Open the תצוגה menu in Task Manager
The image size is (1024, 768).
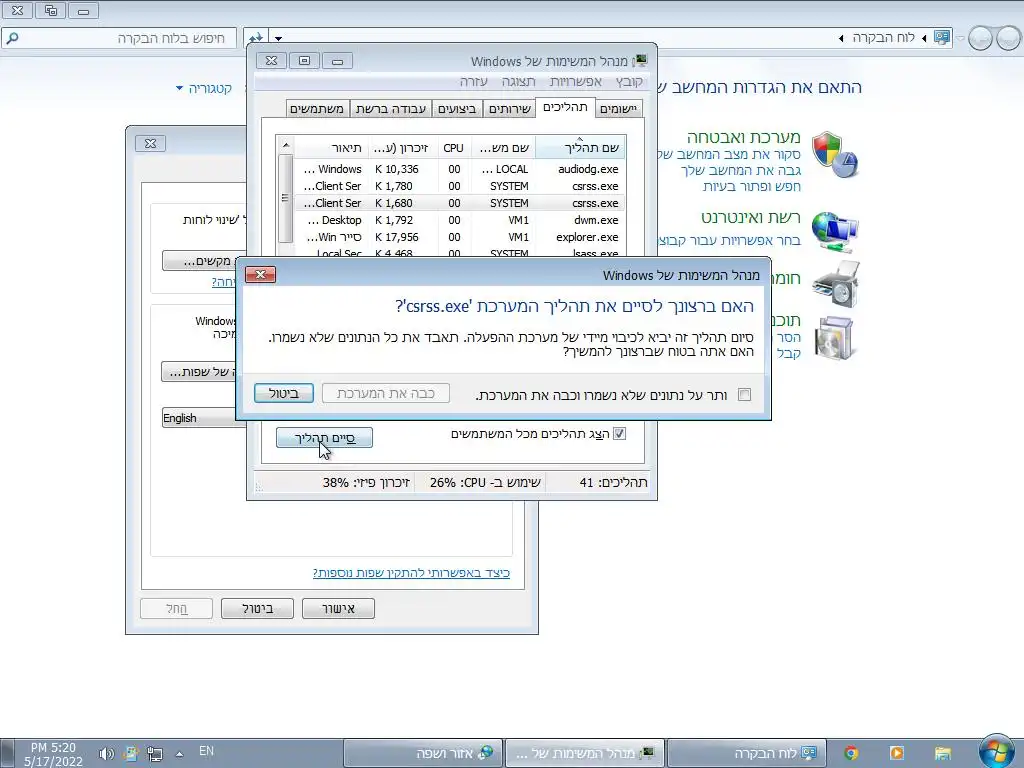[519, 81]
